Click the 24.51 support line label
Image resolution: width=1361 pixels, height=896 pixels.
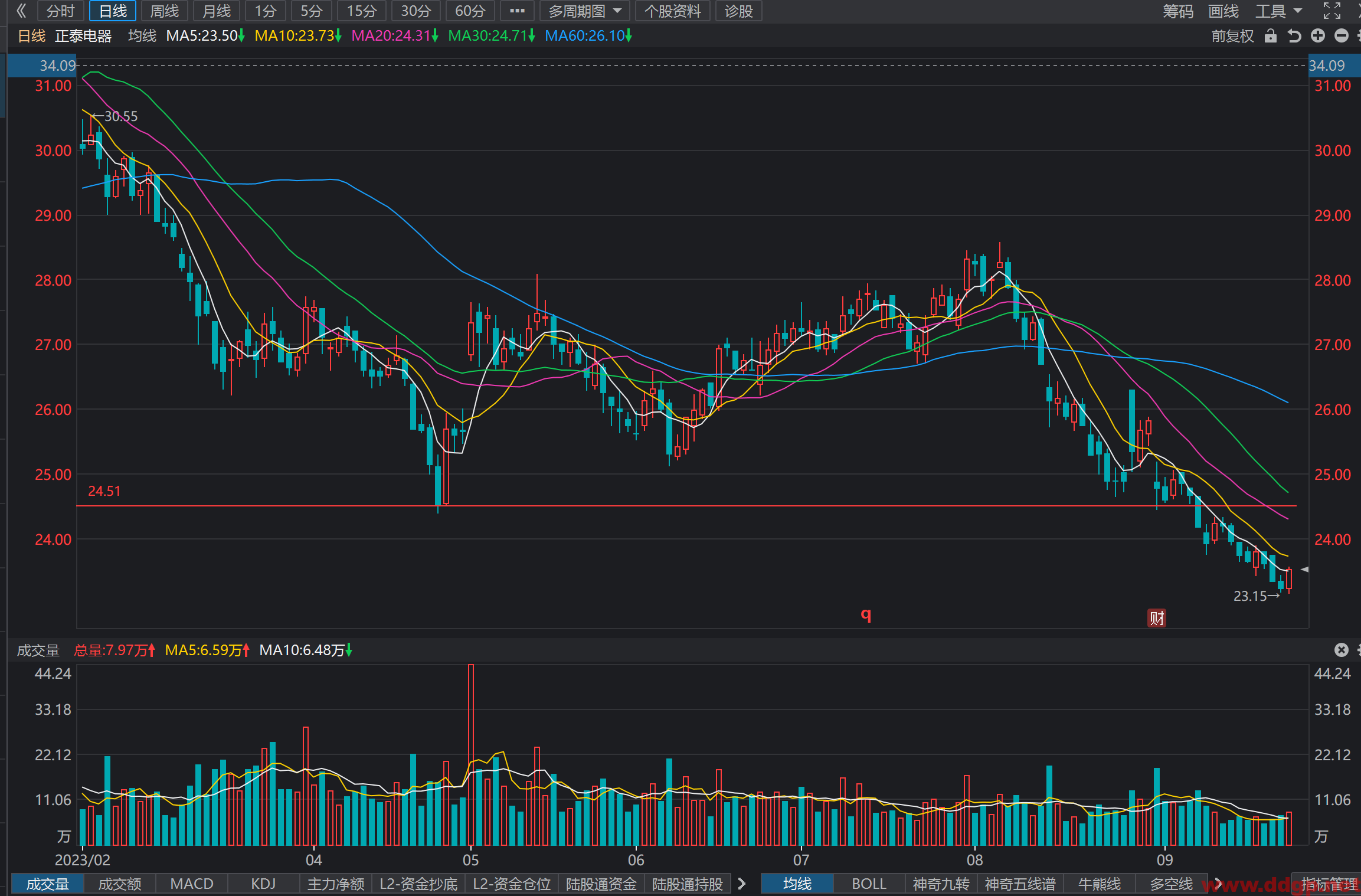[104, 491]
